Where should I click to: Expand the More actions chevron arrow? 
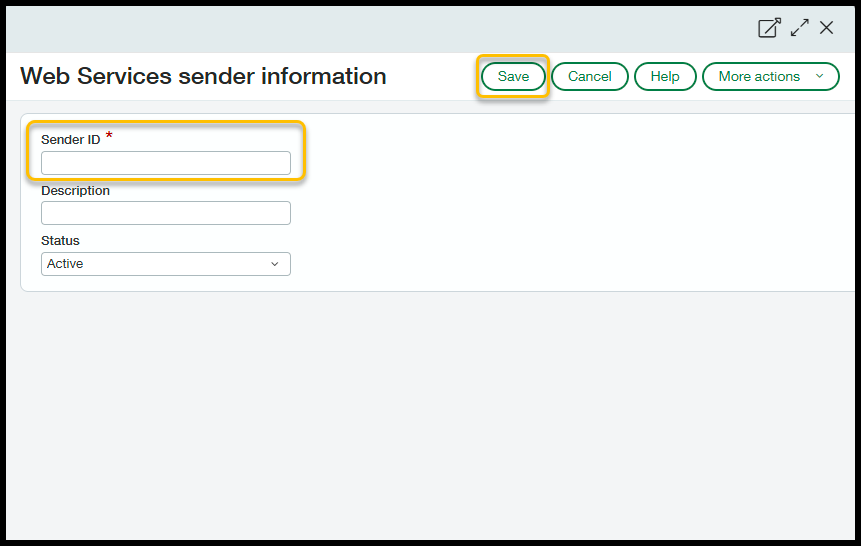tap(820, 77)
